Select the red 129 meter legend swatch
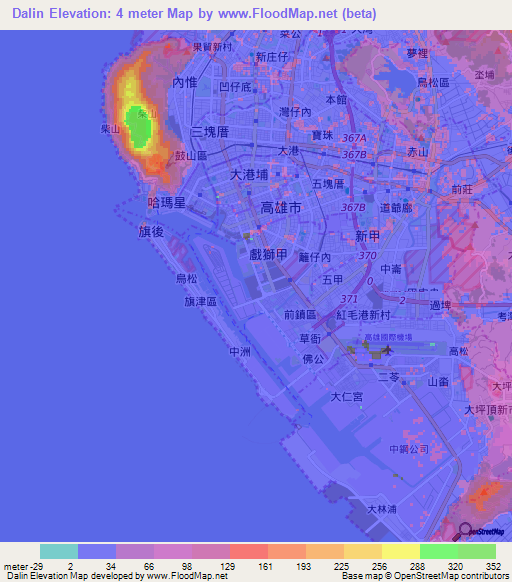512x582 pixels. [x=249, y=551]
